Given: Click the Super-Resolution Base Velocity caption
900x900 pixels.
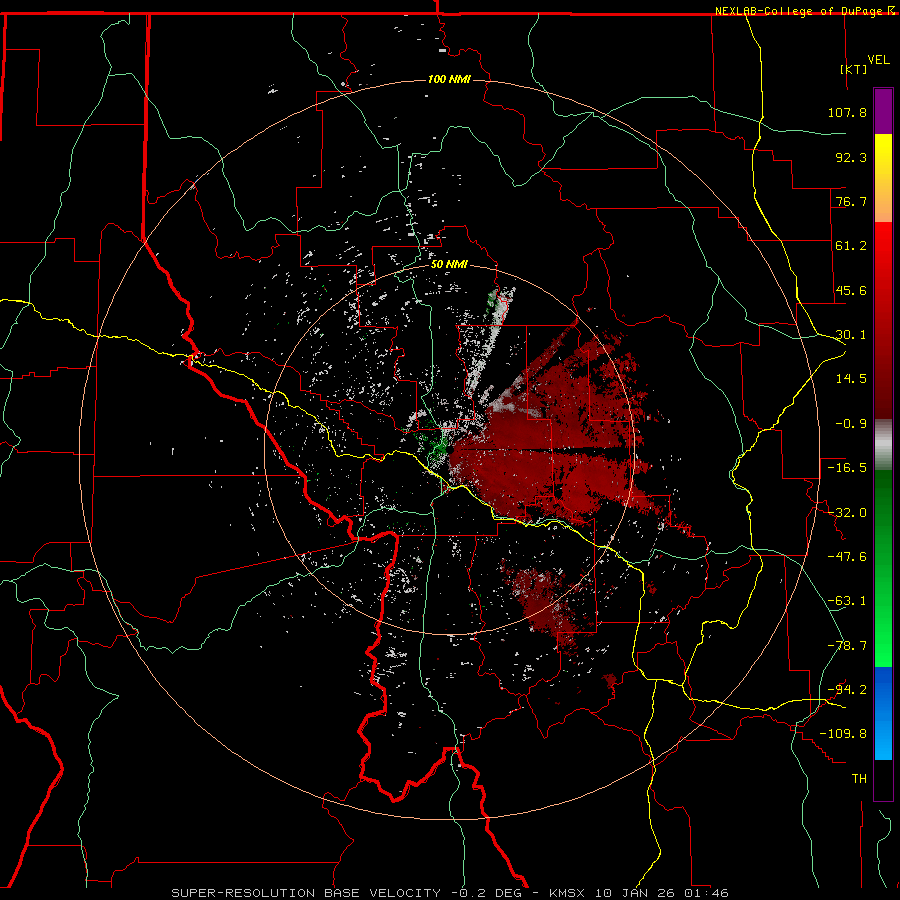Looking at the screenshot, I should tap(450, 893).
